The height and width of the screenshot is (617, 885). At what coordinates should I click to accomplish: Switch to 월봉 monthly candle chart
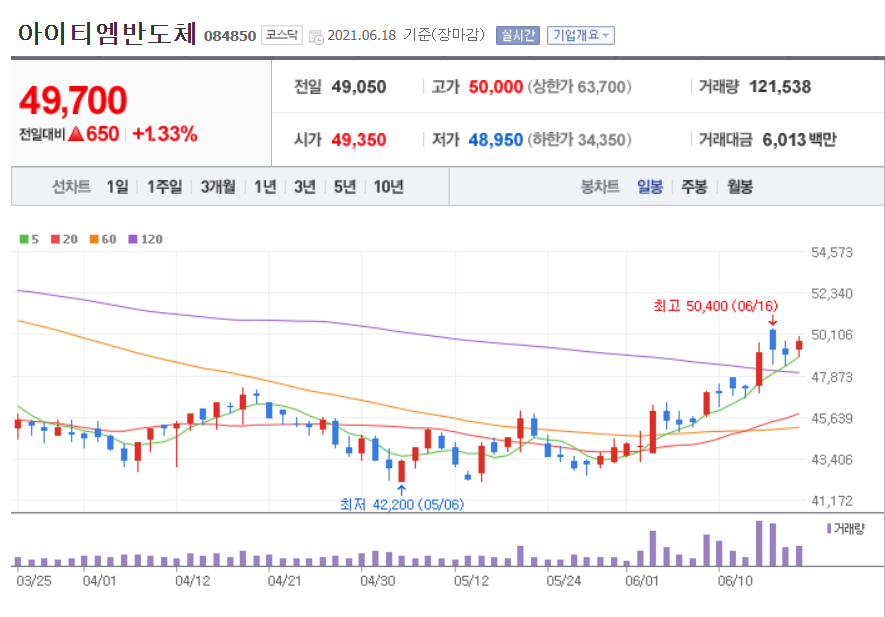pyautogui.click(x=740, y=186)
